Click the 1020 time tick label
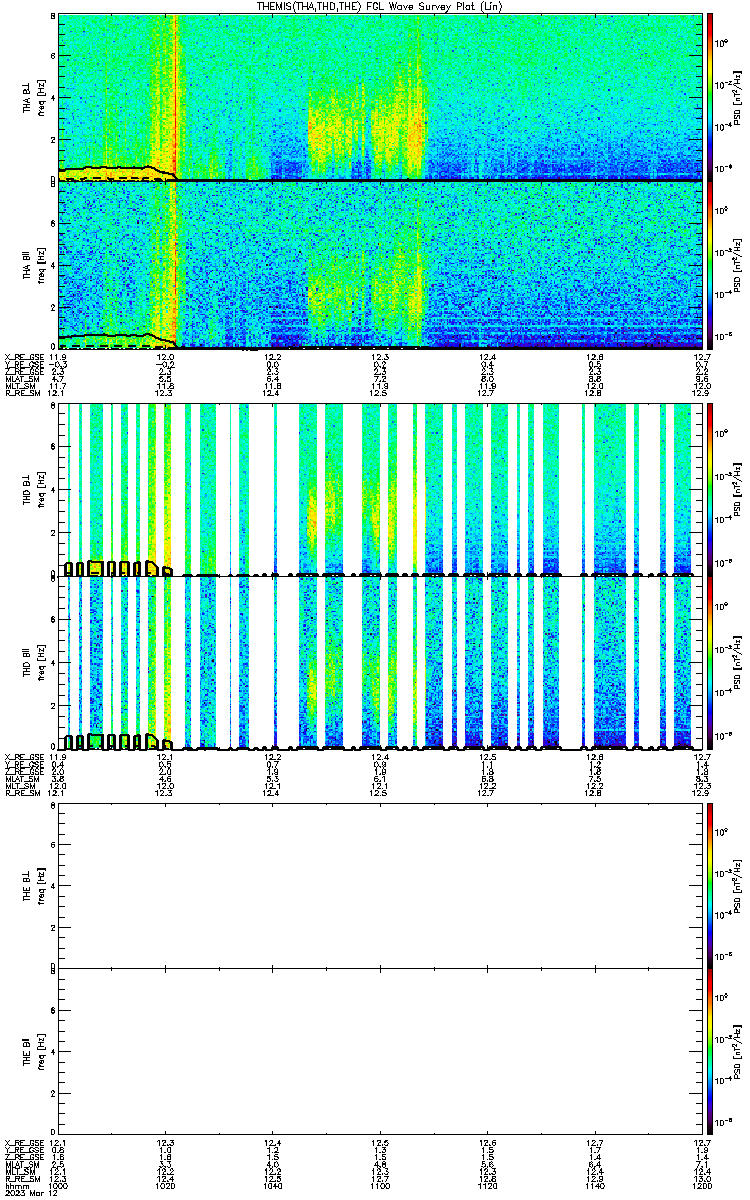 165,1185
